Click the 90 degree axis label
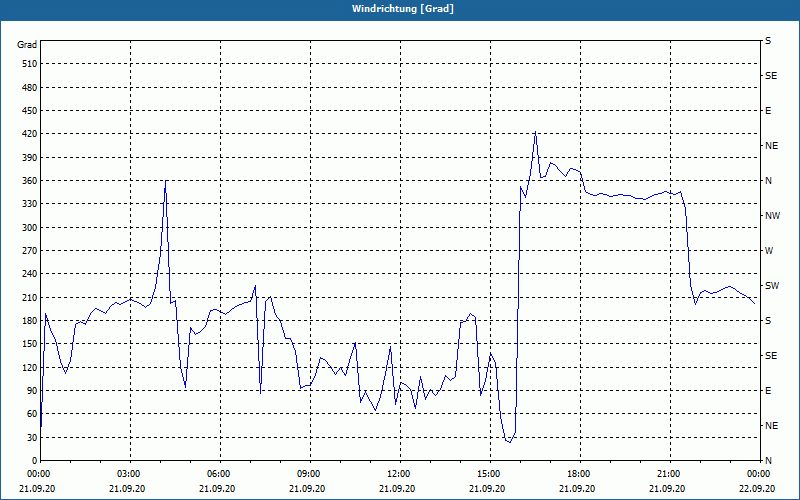Screen dimensions: 800x500 tap(32, 391)
